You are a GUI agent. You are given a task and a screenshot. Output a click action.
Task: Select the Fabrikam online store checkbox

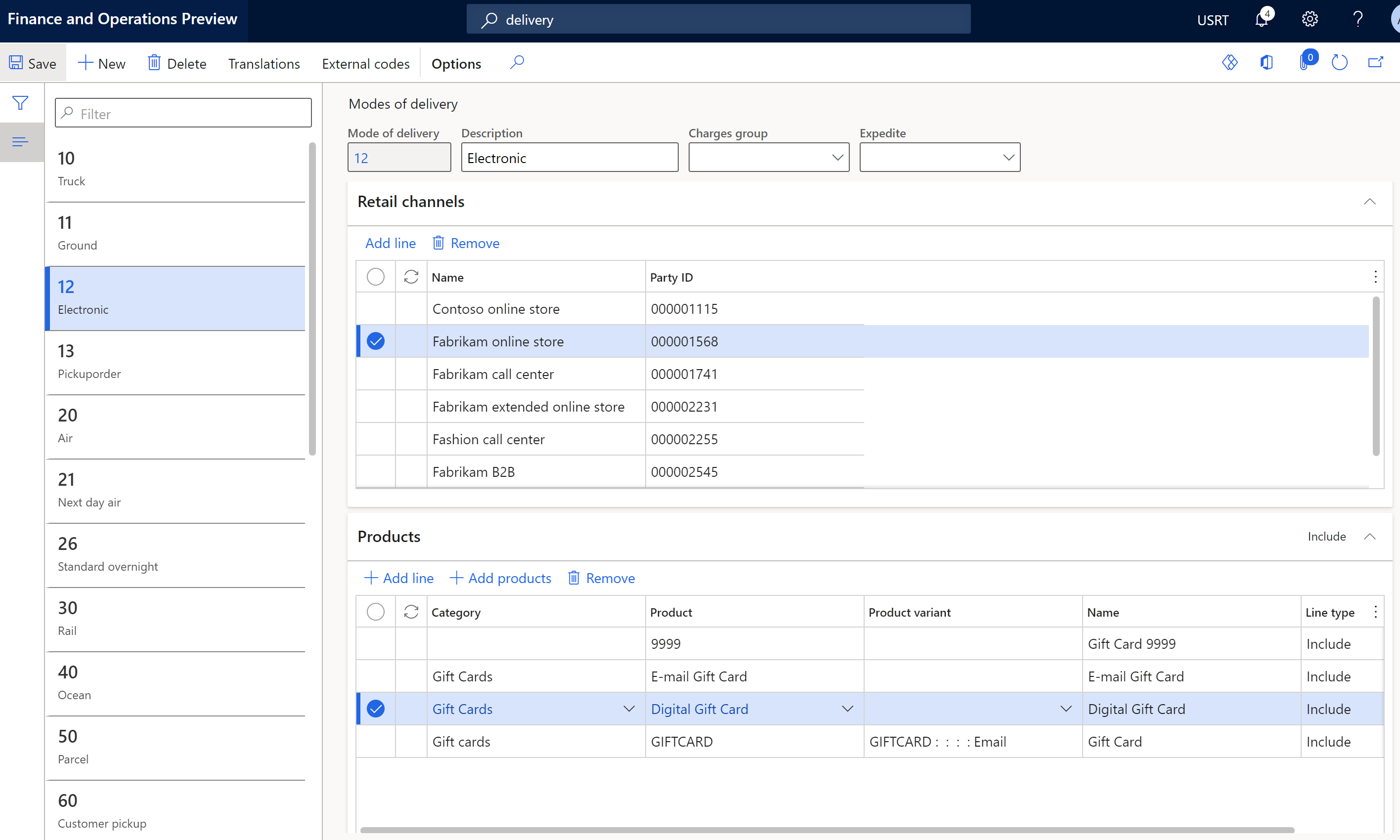[x=377, y=341]
